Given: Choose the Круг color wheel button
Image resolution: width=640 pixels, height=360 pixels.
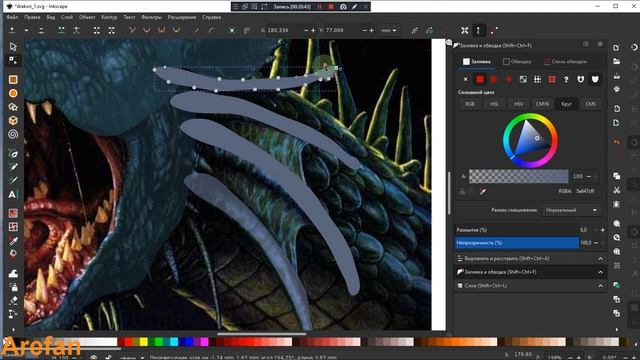Looking at the screenshot, I should click(566, 104).
